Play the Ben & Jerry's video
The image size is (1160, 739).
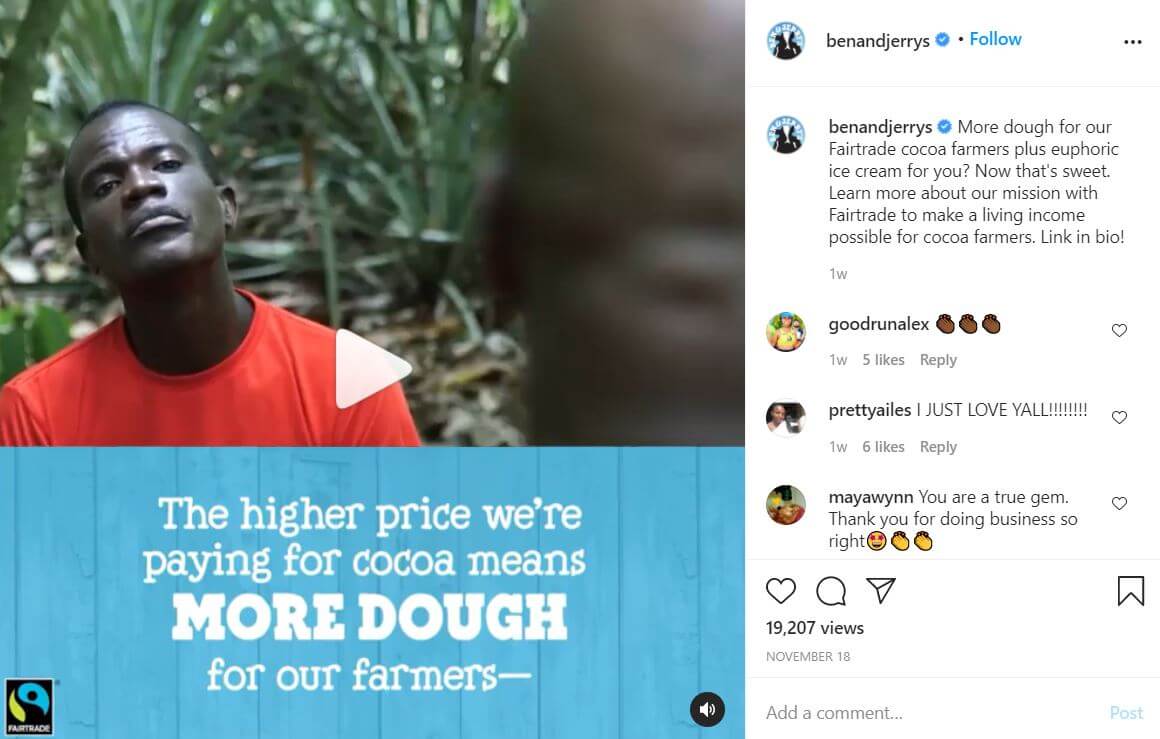372,368
